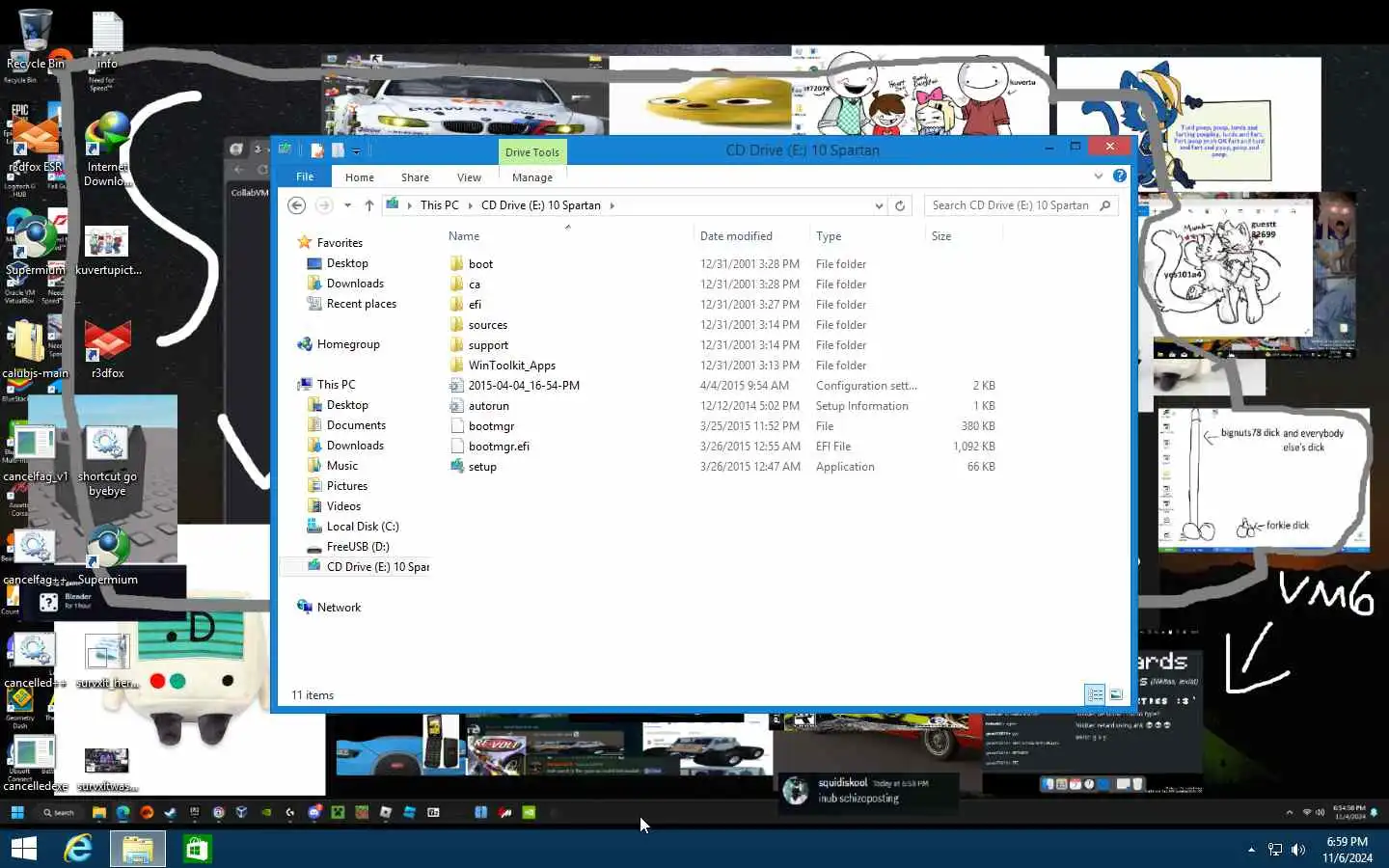Image resolution: width=1389 pixels, height=868 pixels.
Task: Click 'CD Drive (E:) 10 Spartan' address segment
Action: pyautogui.click(x=540, y=205)
